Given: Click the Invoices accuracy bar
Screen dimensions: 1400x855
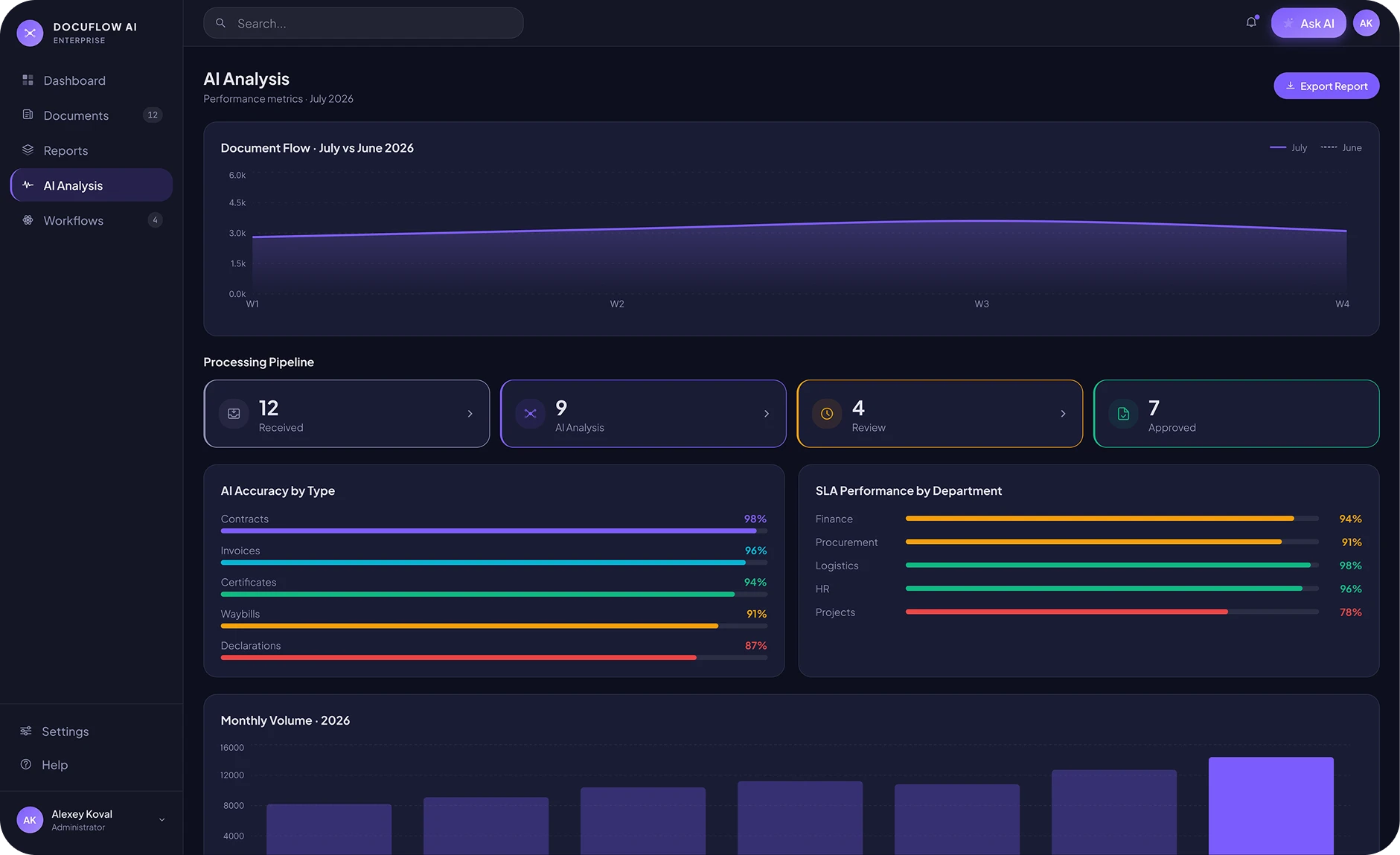Looking at the screenshot, I should [494, 563].
